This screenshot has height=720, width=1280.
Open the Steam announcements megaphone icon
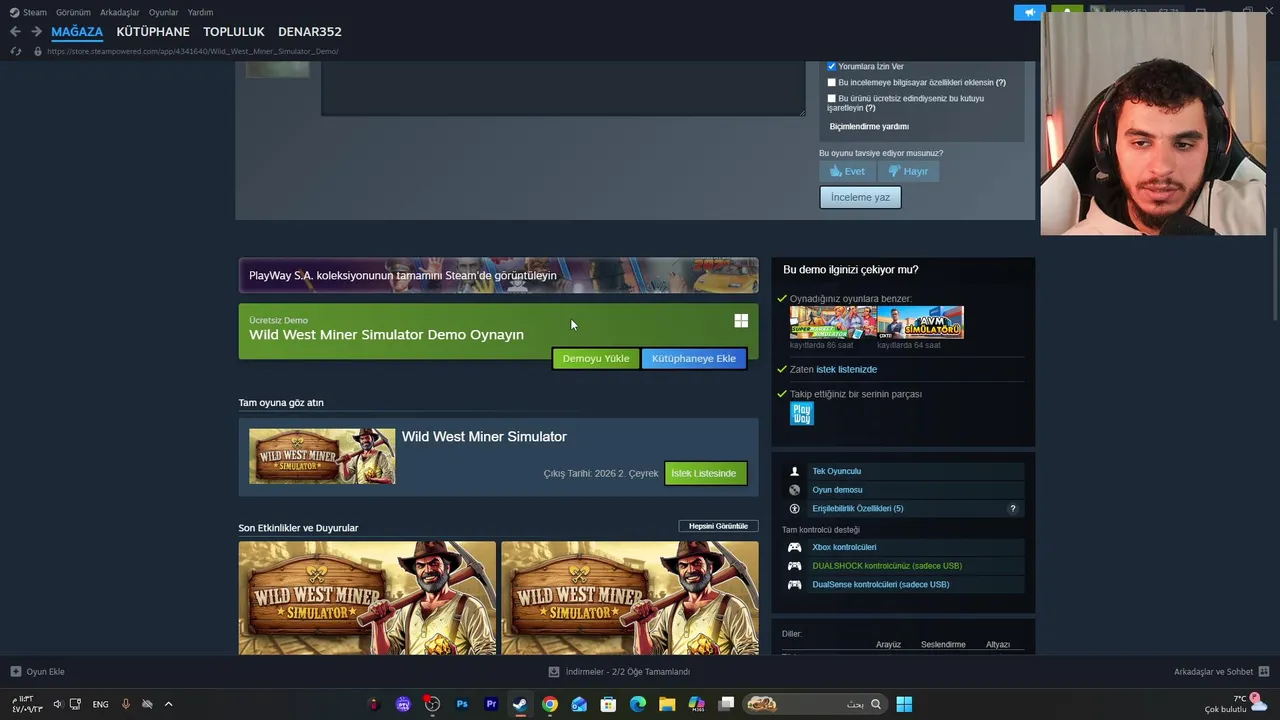1029,12
